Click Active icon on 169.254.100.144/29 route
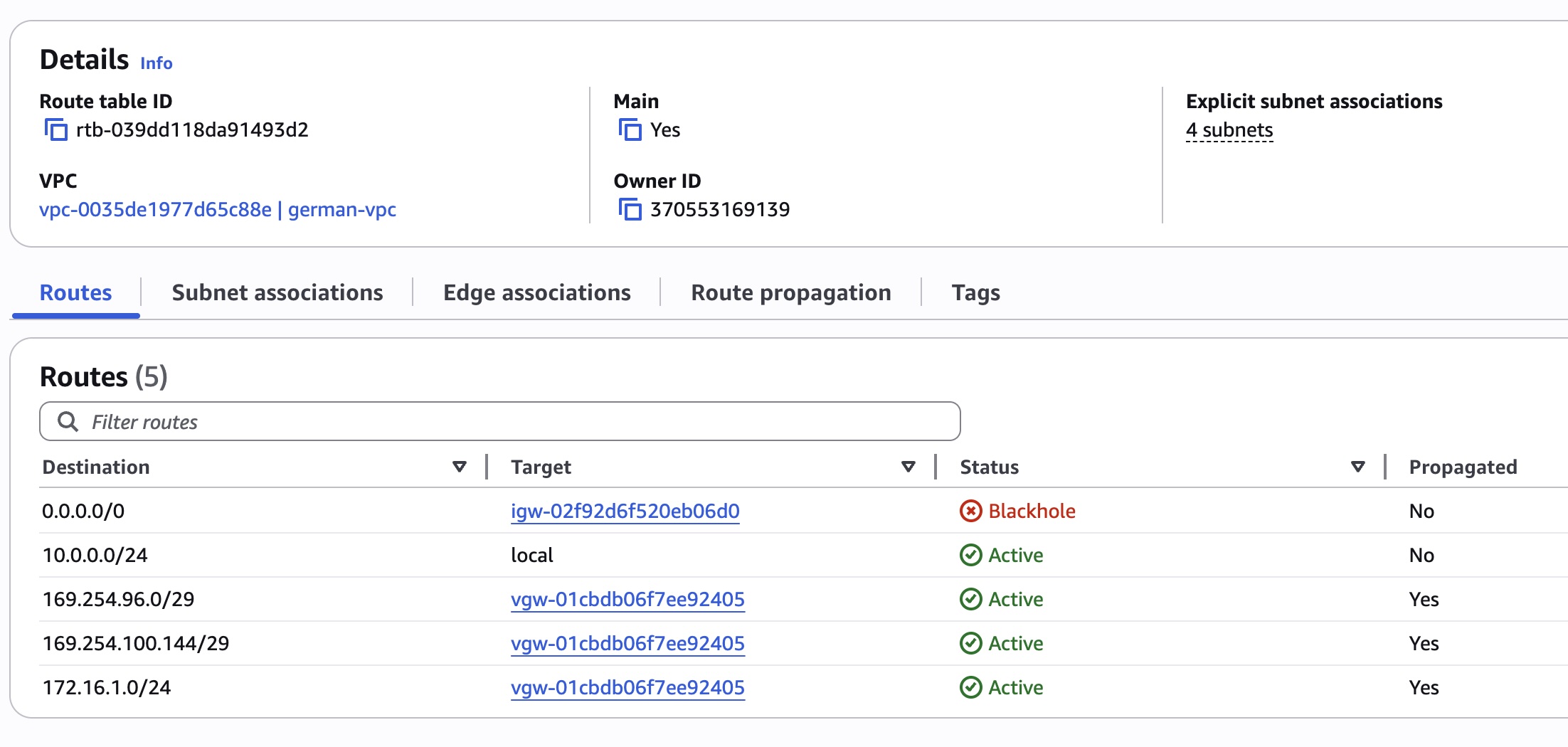Image resolution: width=1568 pixels, height=747 pixels. pyautogui.click(x=971, y=643)
